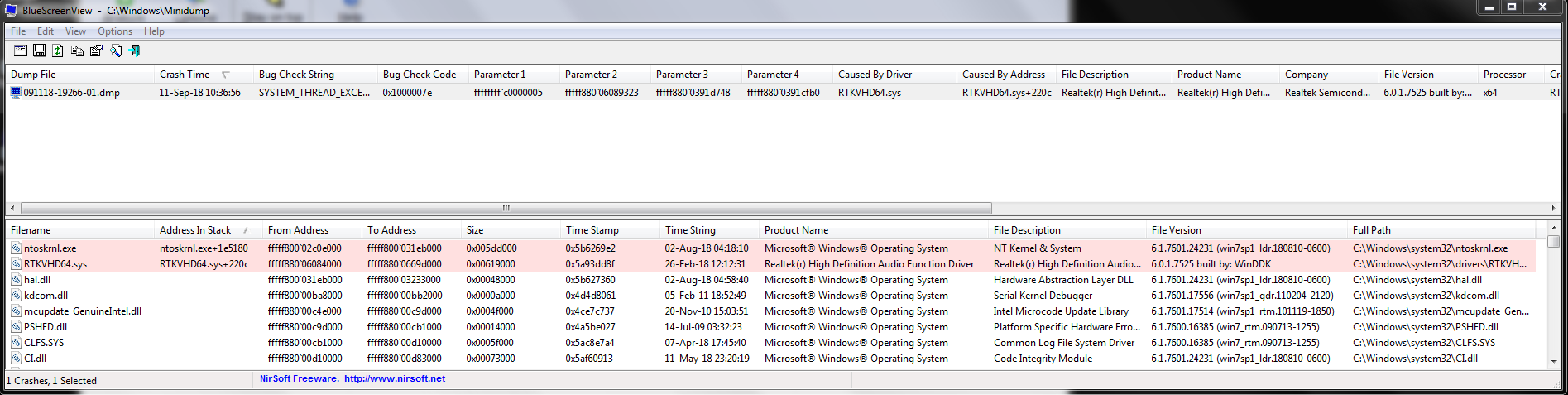Sort drivers by Filename column header
The image size is (1568, 395).
pos(79,230)
